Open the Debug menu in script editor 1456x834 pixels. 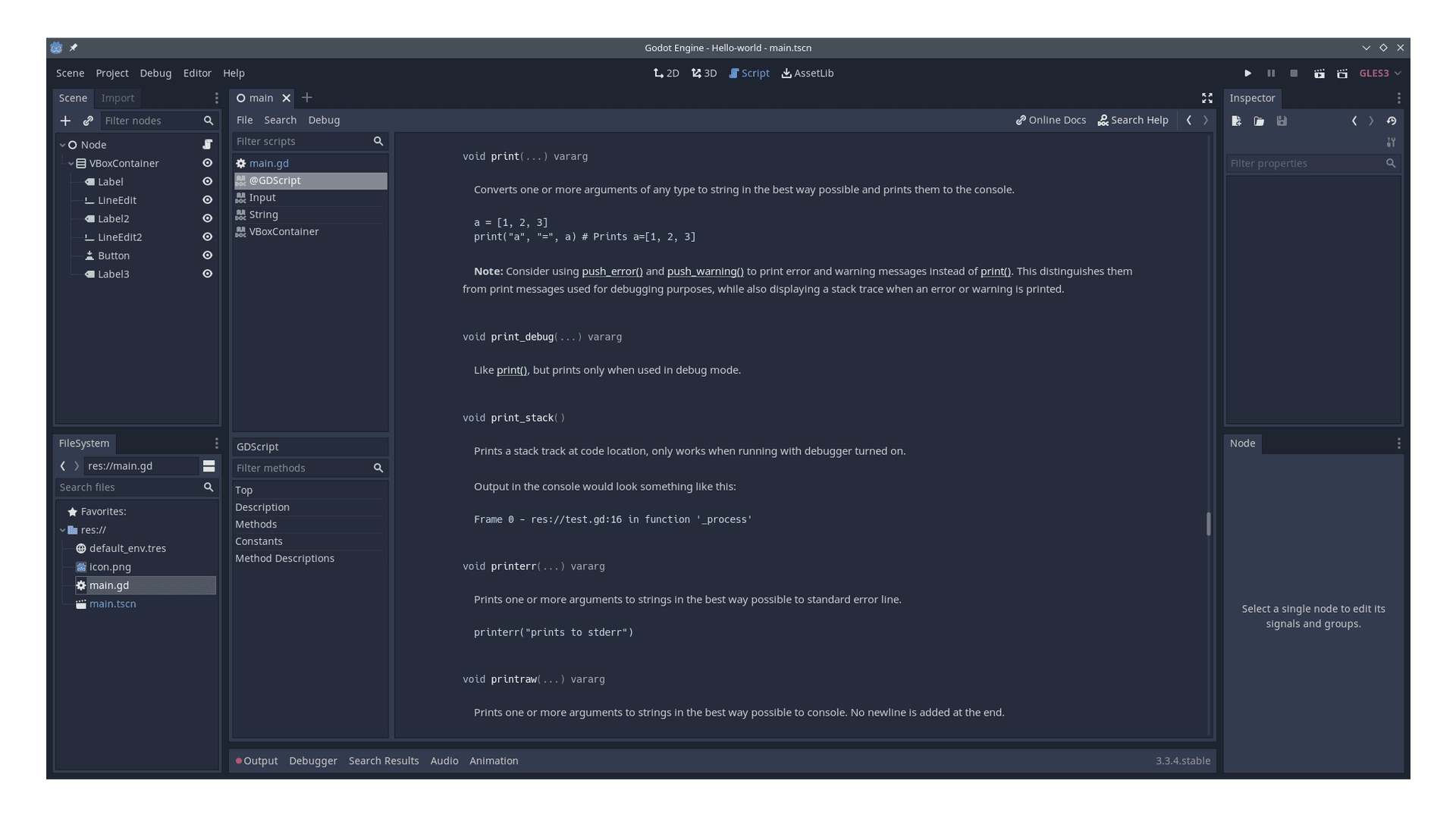tap(323, 120)
